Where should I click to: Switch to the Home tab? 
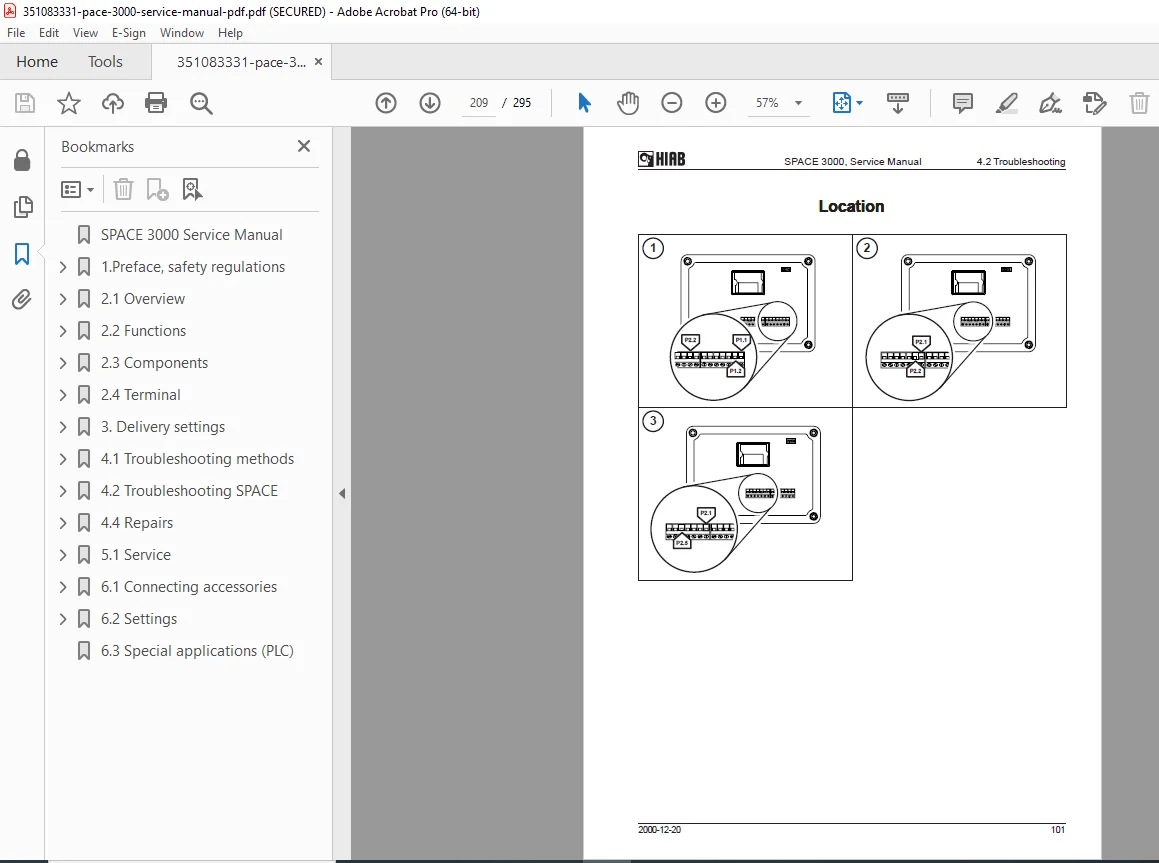point(37,61)
